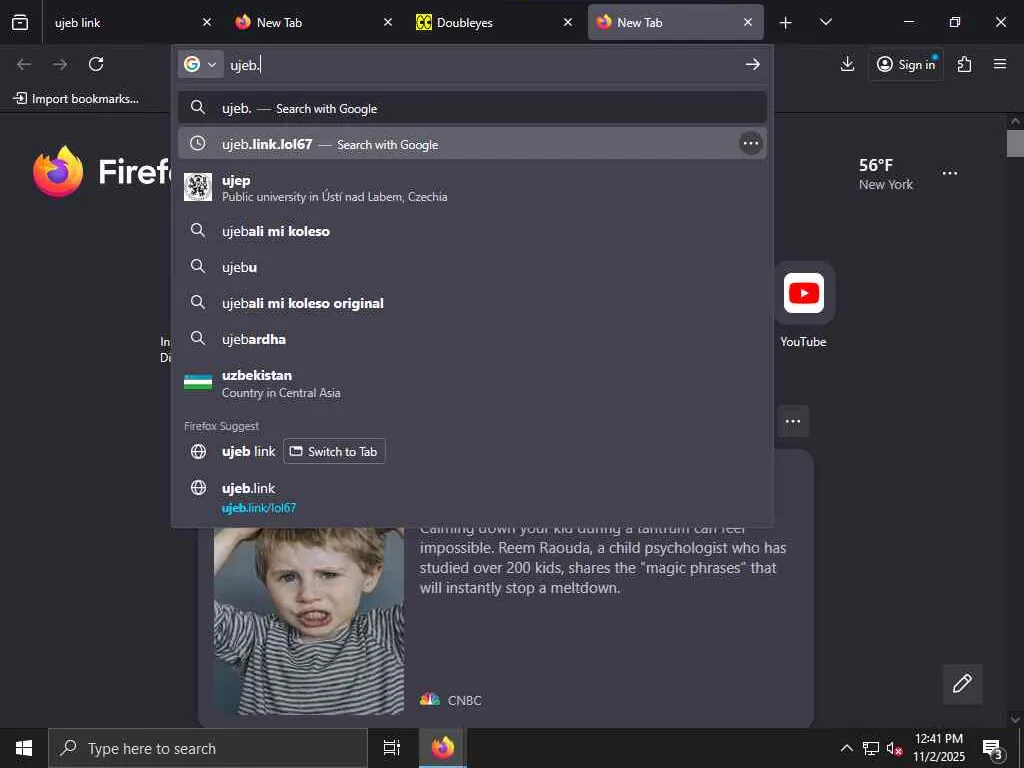The image size is (1024, 768).
Task: Open the notification center icon
Action: click(x=993, y=748)
